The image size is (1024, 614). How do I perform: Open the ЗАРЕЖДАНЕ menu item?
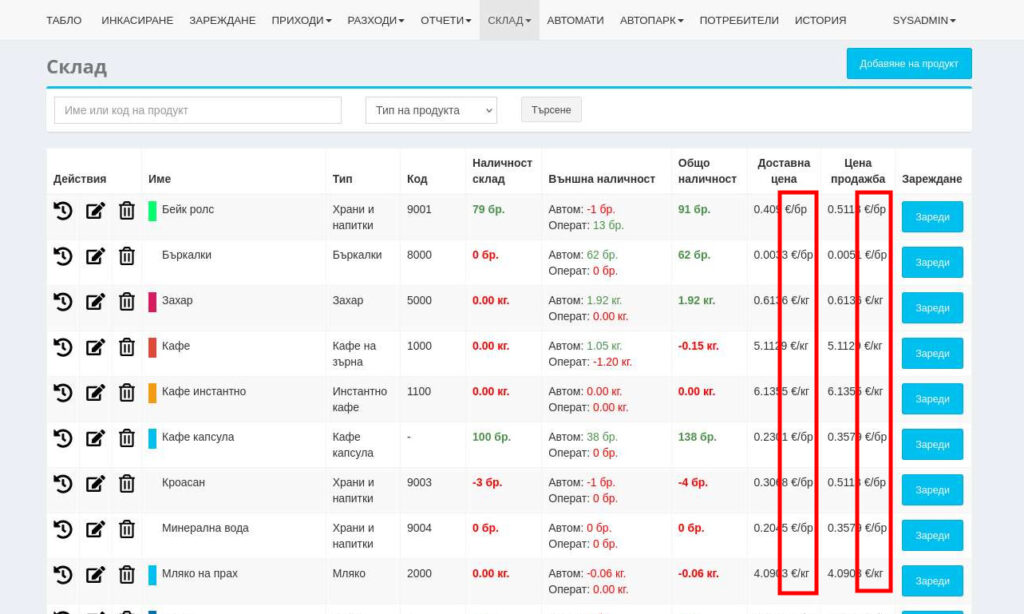[223, 20]
